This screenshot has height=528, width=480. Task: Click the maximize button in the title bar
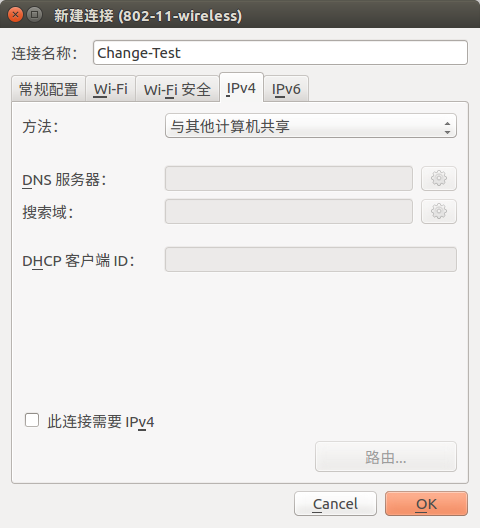(x=34, y=15)
